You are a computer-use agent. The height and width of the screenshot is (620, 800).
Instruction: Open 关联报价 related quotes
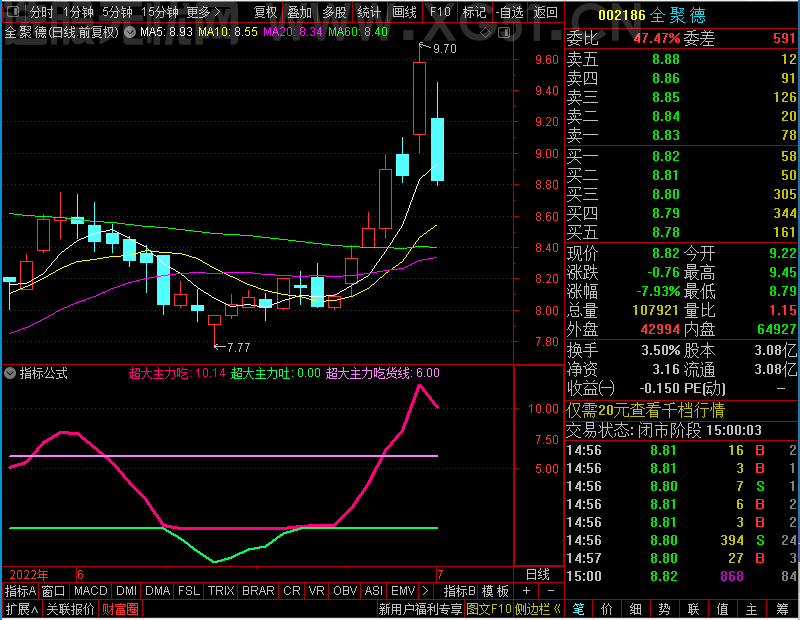(x=70, y=609)
